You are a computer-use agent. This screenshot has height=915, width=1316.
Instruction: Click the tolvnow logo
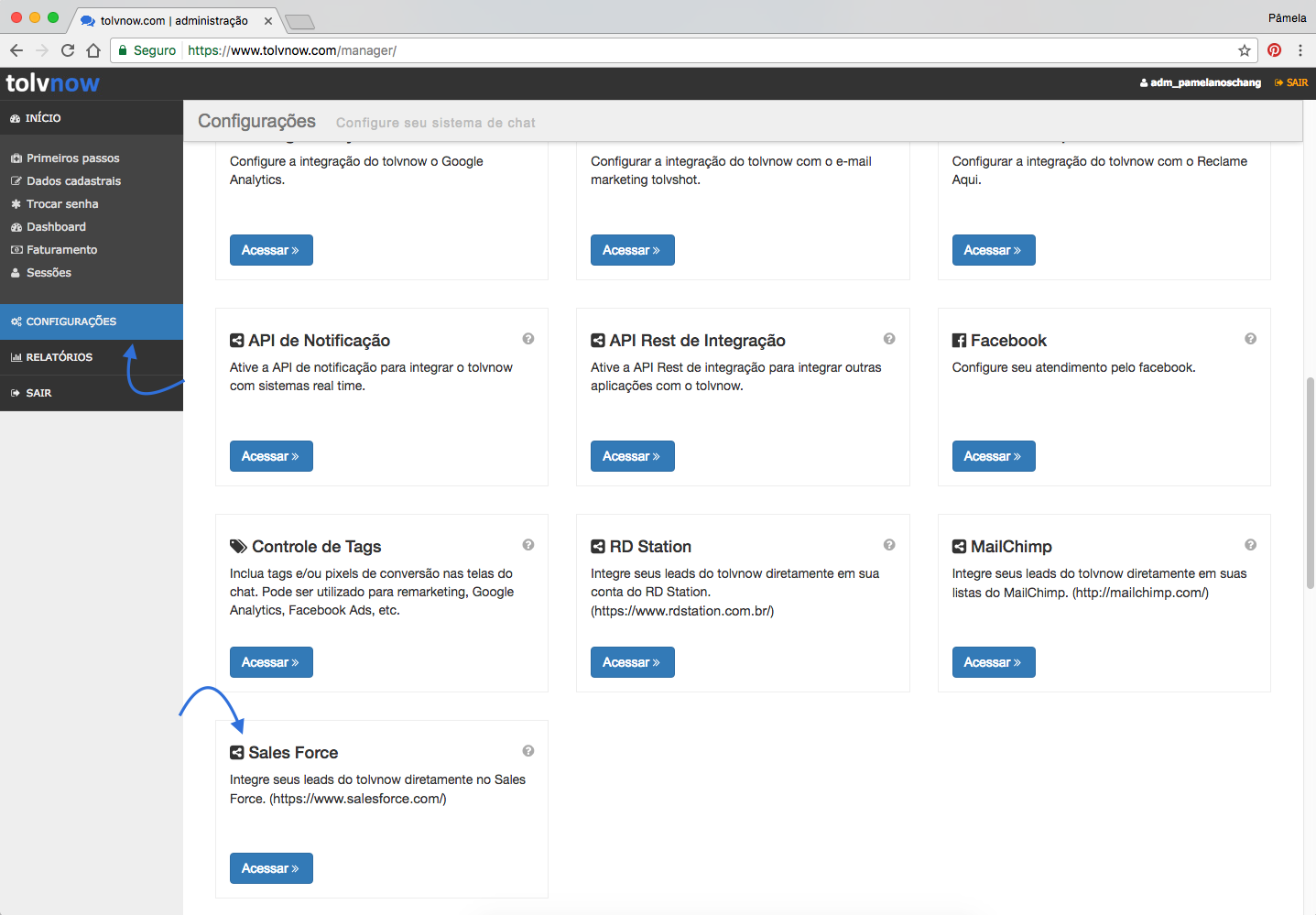(x=53, y=83)
